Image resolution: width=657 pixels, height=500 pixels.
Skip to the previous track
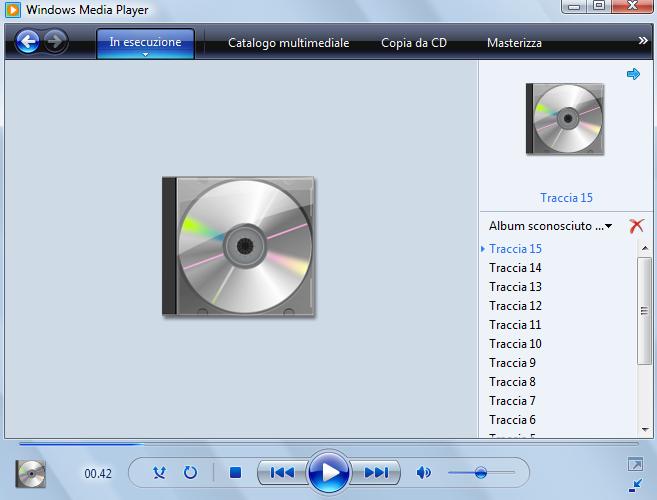(282, 473)
